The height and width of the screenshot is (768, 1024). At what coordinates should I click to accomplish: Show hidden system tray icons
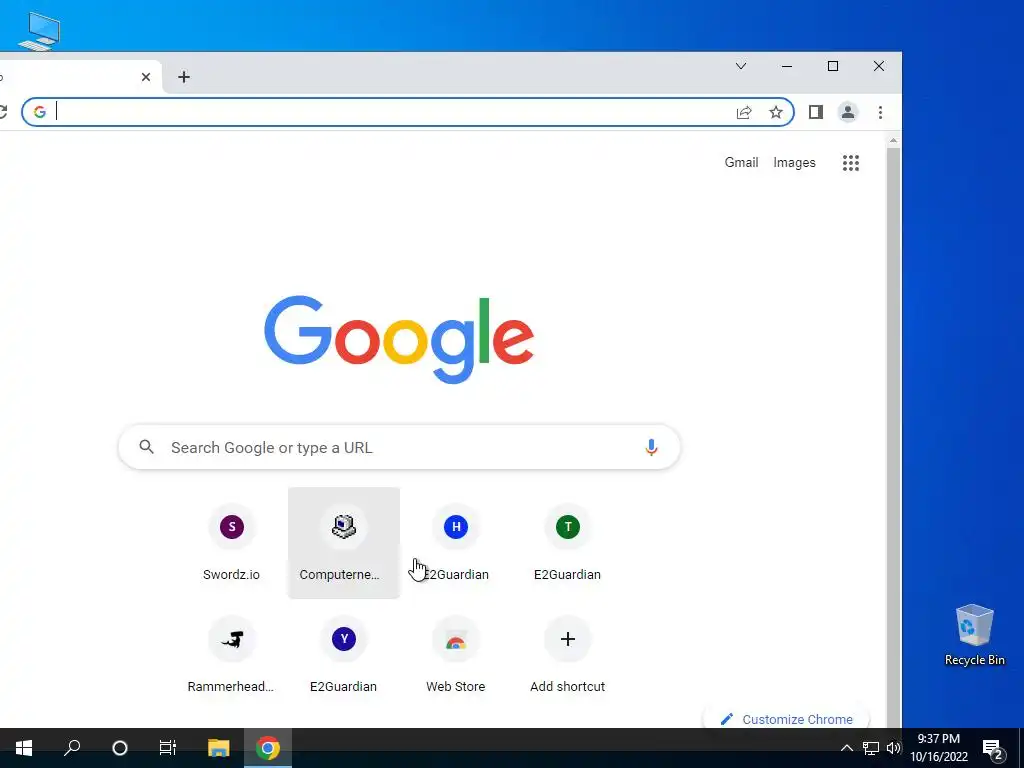(x=846, y=748)
